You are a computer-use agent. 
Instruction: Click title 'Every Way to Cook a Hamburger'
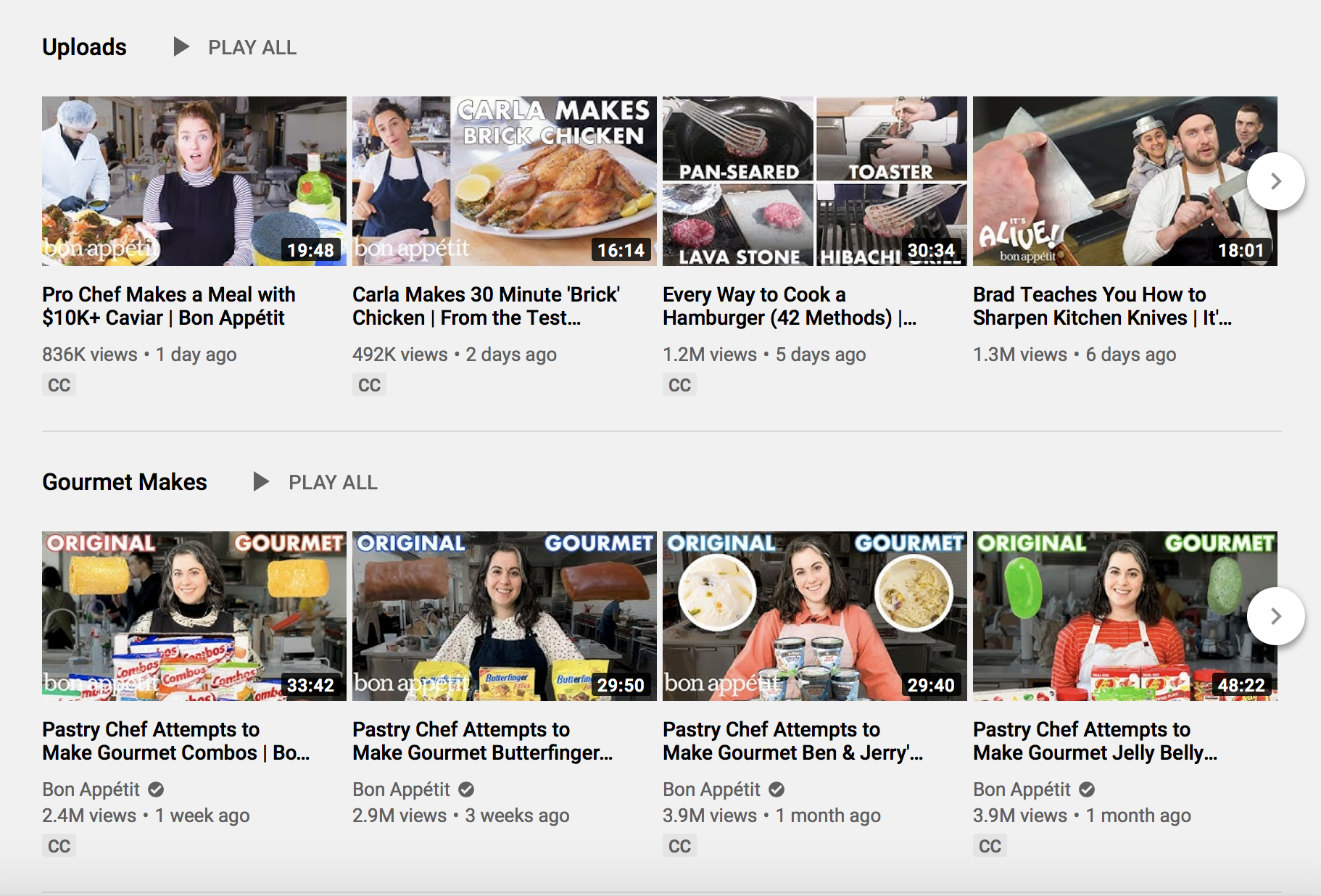[x=790, y=306]
